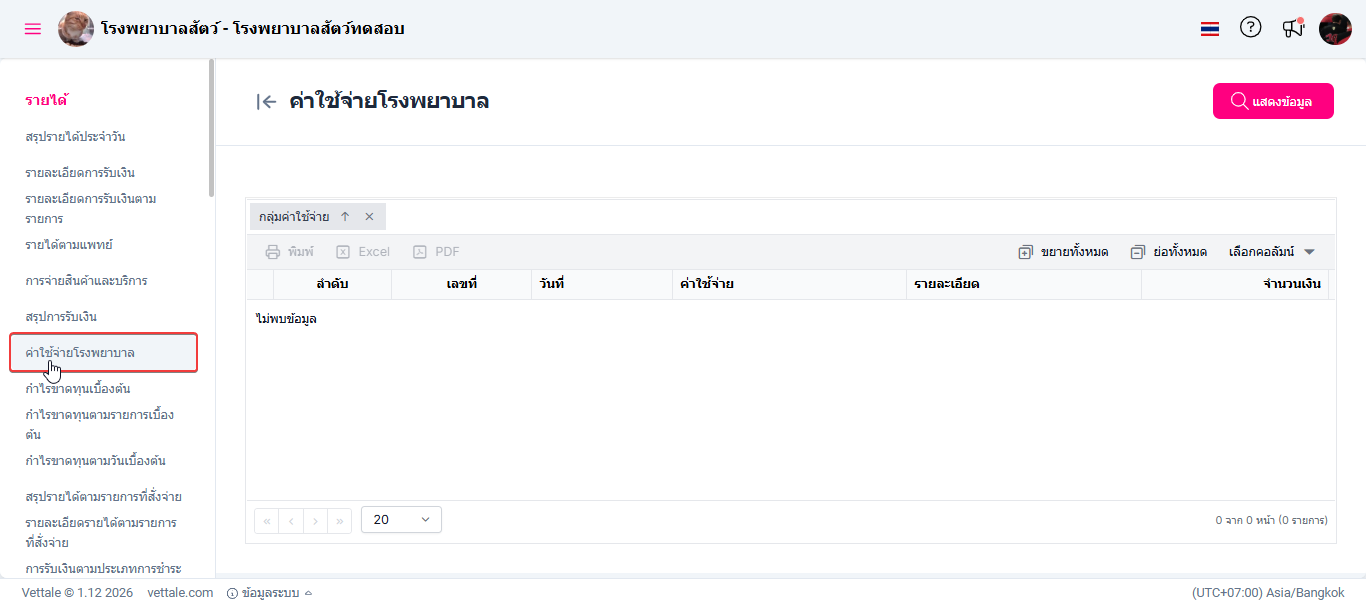The height and width of the screenshot is (607, 1366).
Task: Select รายได้ตามแพทย์ in the sidebar
Action: click(75, 245)
